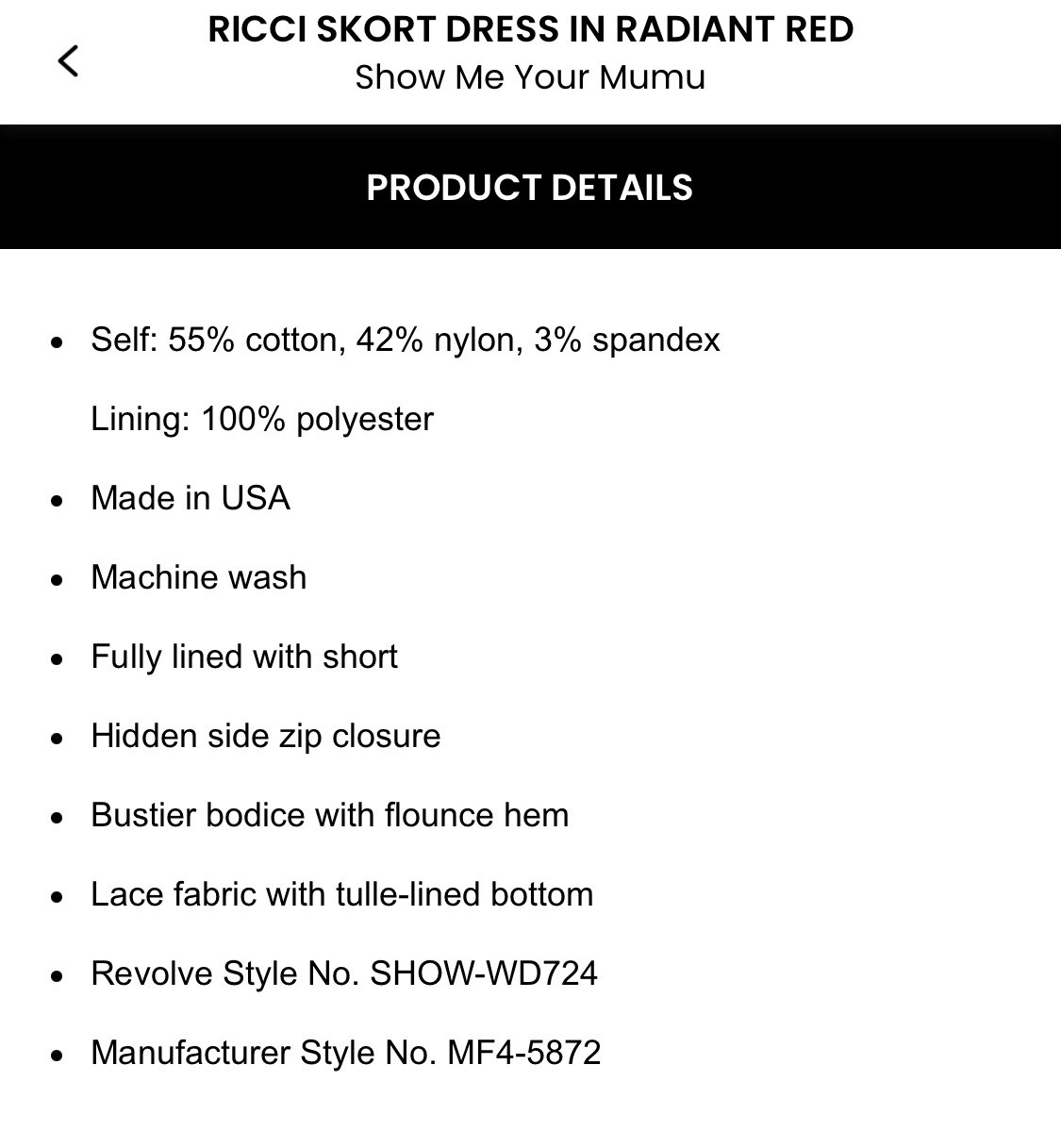Tap the bullet before Revolve Style No.

click(x=58, y=976)
